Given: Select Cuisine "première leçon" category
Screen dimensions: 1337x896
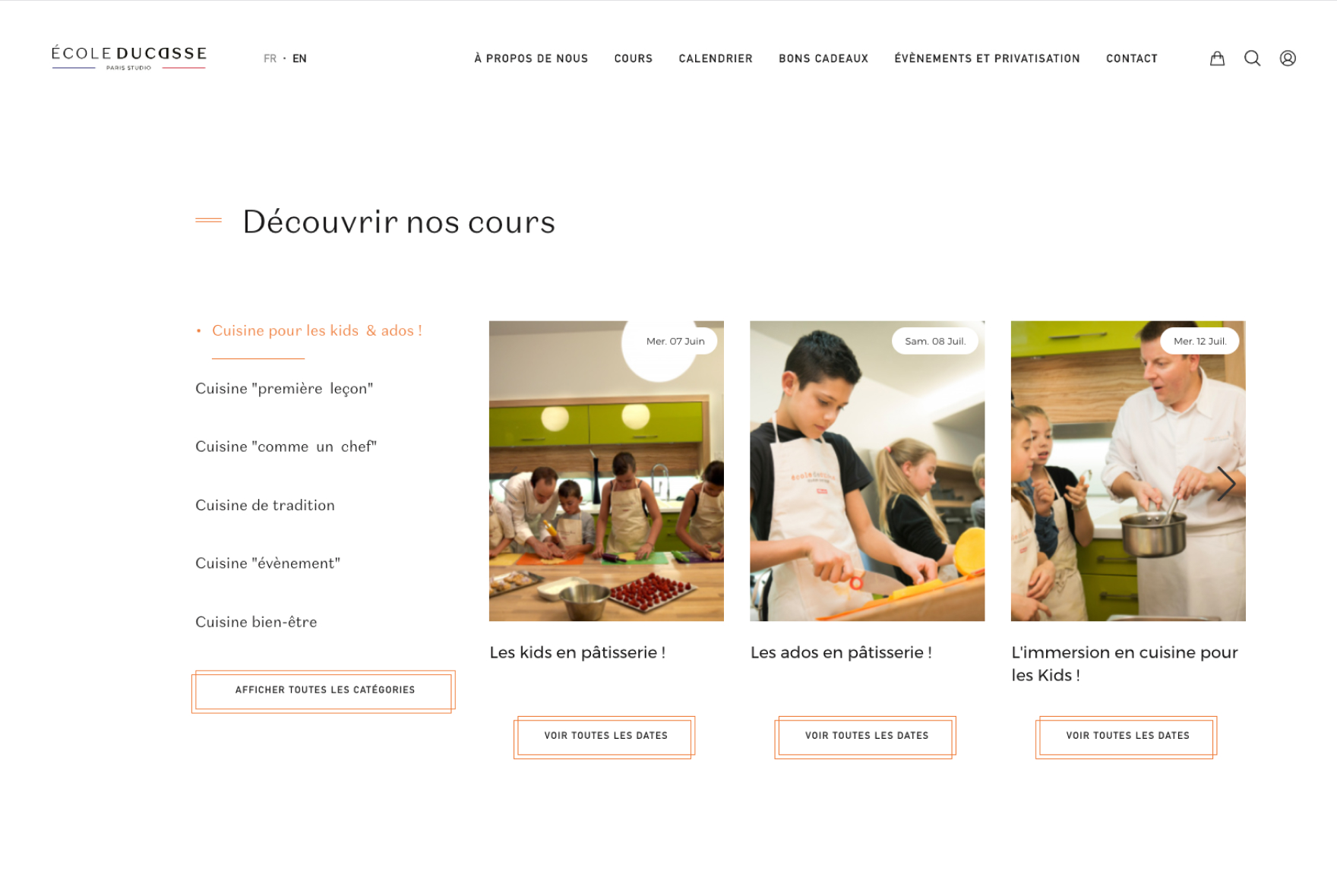Looking at the screenshot, I should [x=284, y=389].
